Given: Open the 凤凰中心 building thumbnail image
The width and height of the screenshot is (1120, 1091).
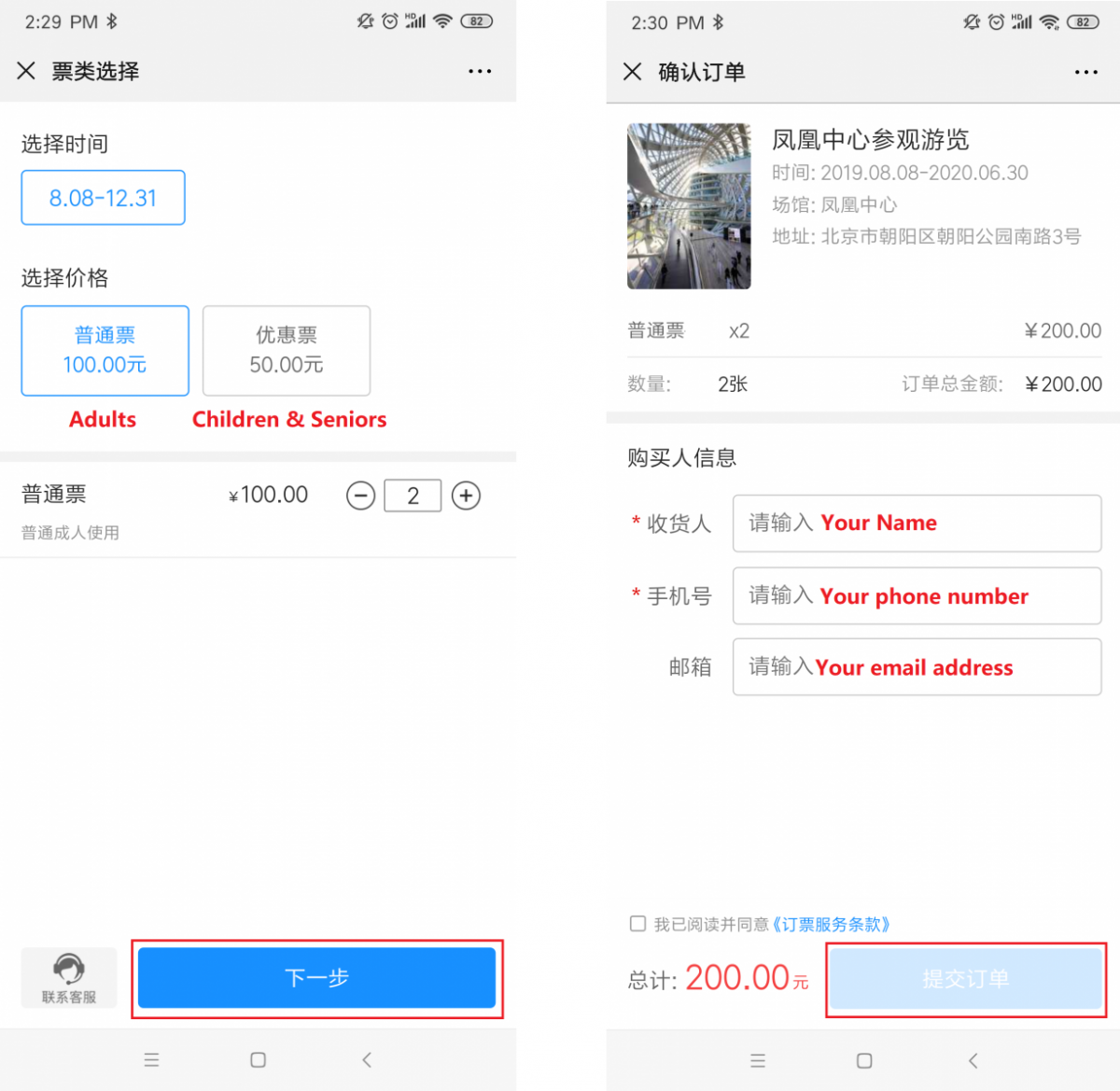Looking at the screenshot, I should click(689, 206).
